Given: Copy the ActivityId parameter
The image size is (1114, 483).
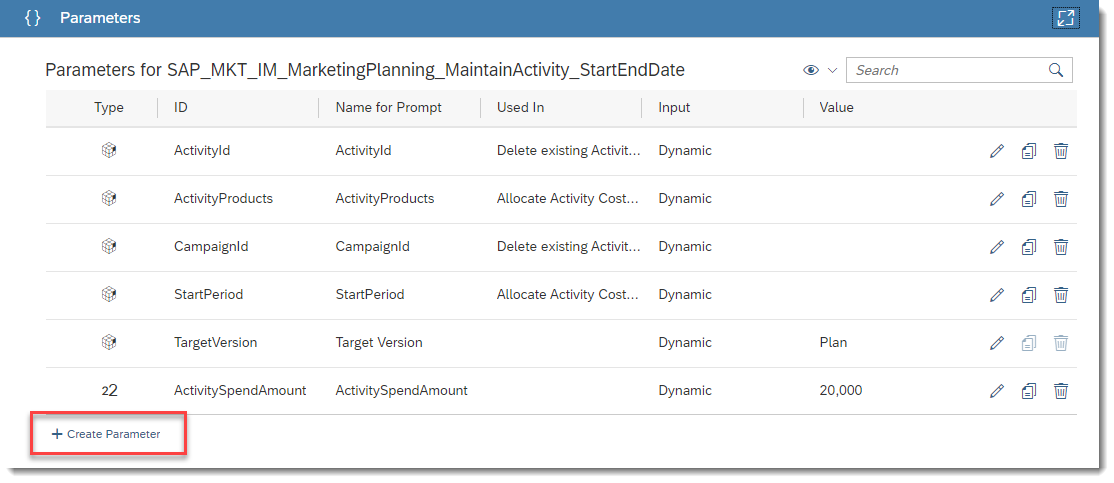Looking at the screenshot, I should 1029,151.
